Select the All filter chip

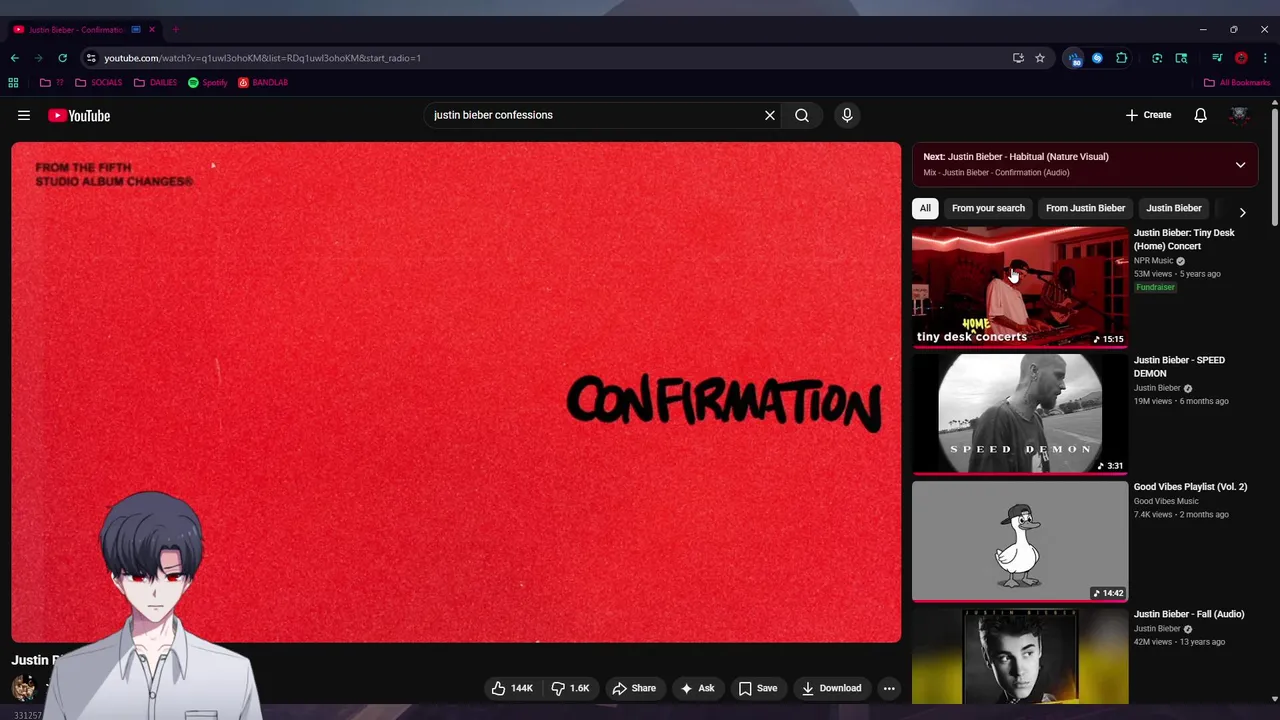coord(925,208)
